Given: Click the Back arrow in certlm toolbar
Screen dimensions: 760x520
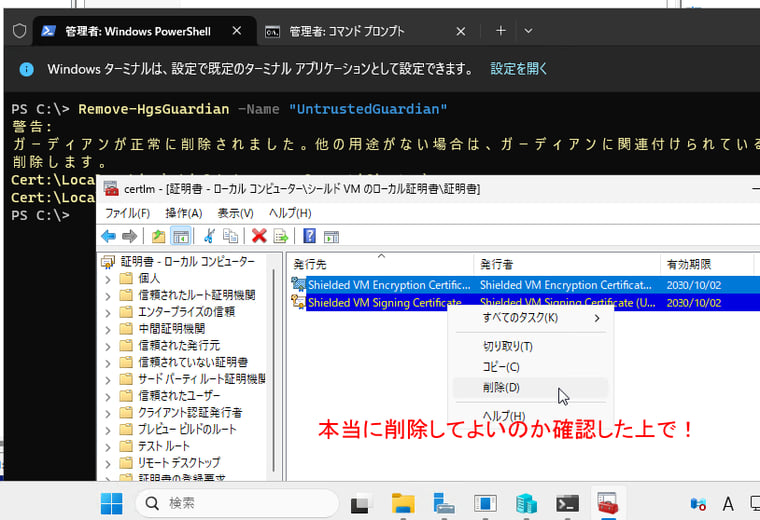Looking at the screenshot, I should click(x=109, y=236).
